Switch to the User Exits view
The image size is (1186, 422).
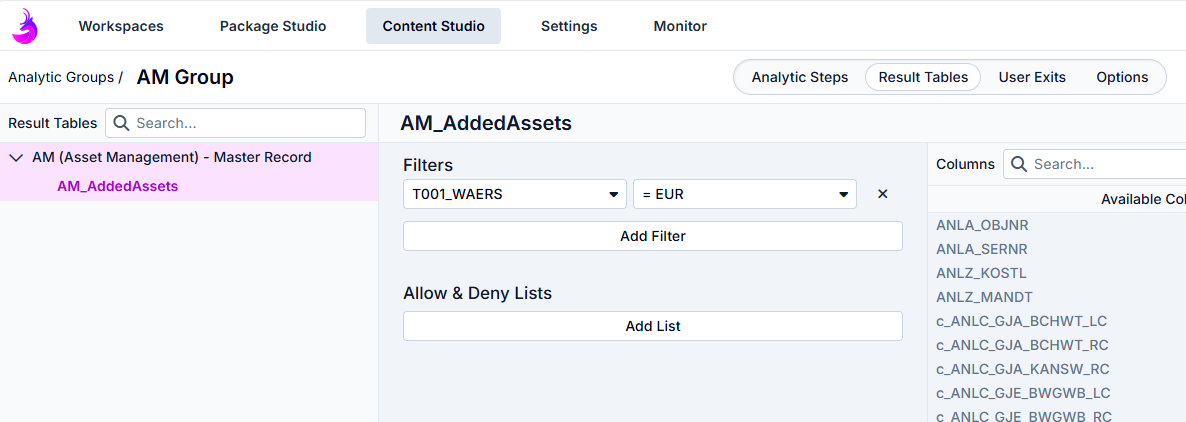tap(1032, 77)
